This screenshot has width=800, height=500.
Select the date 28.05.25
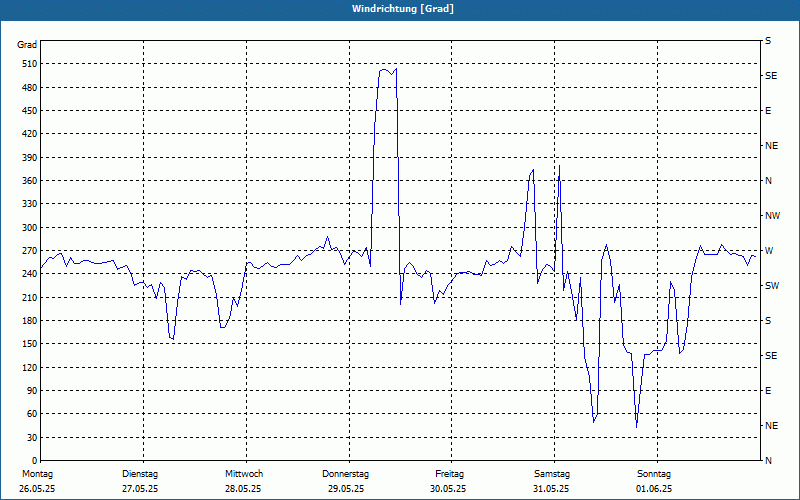(x=243, y=489)
